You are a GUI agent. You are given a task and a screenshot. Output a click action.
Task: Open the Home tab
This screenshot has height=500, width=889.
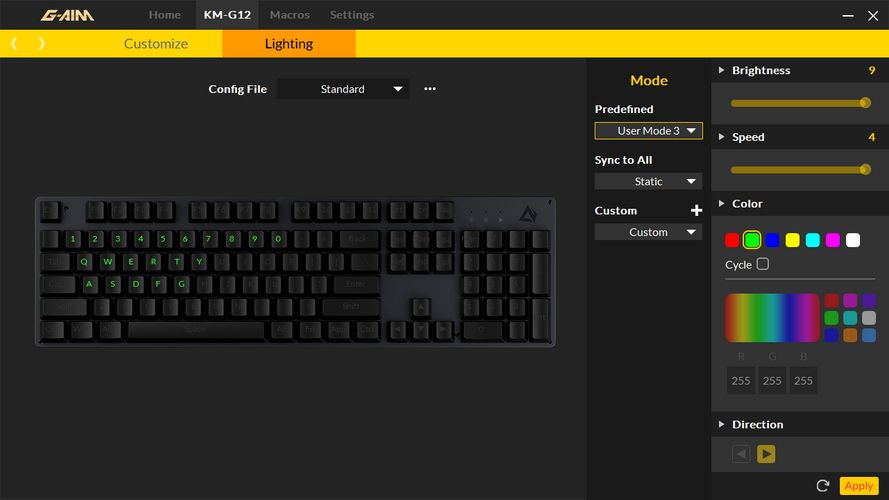(165, 15)
